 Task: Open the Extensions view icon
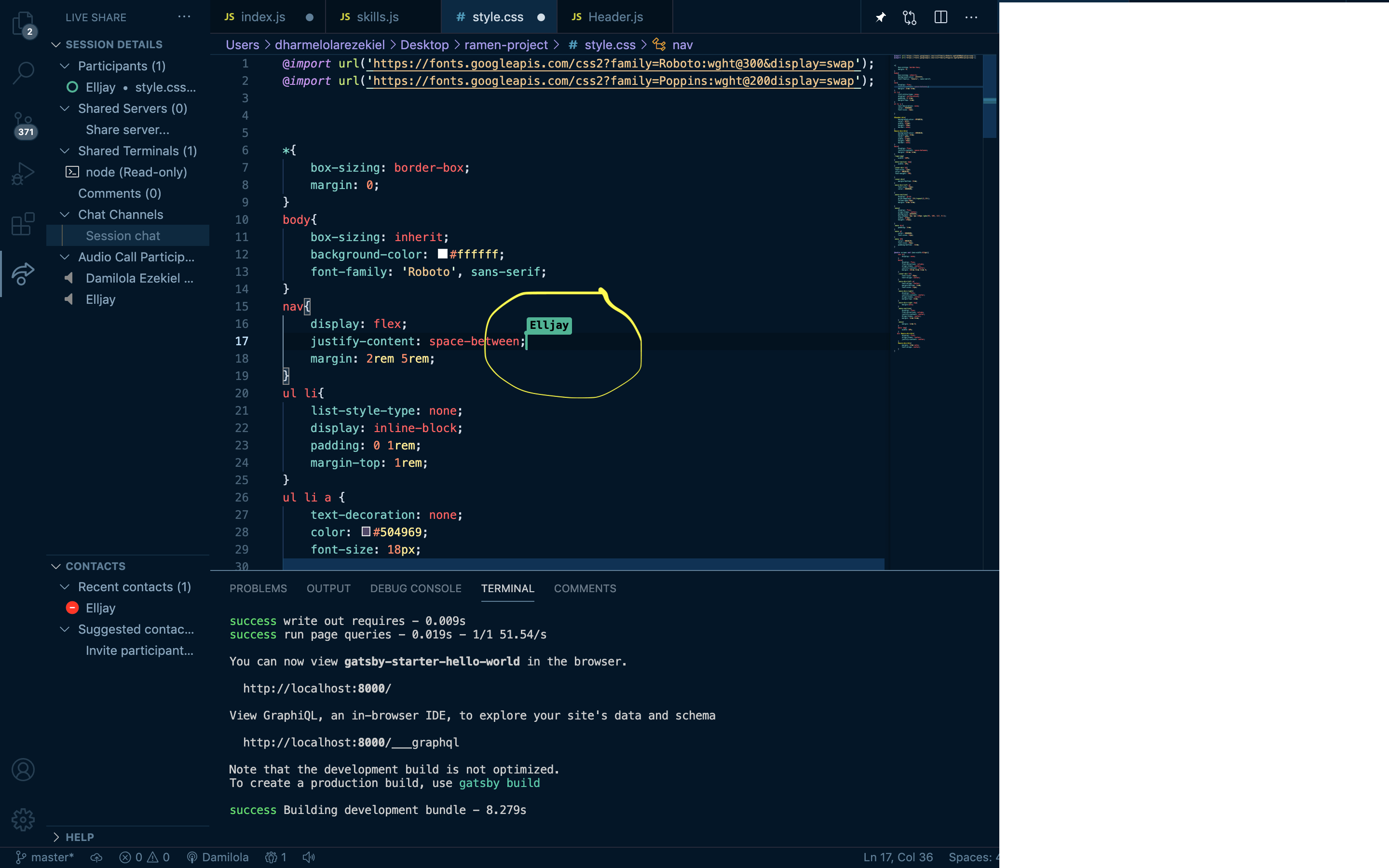(23, 224)
